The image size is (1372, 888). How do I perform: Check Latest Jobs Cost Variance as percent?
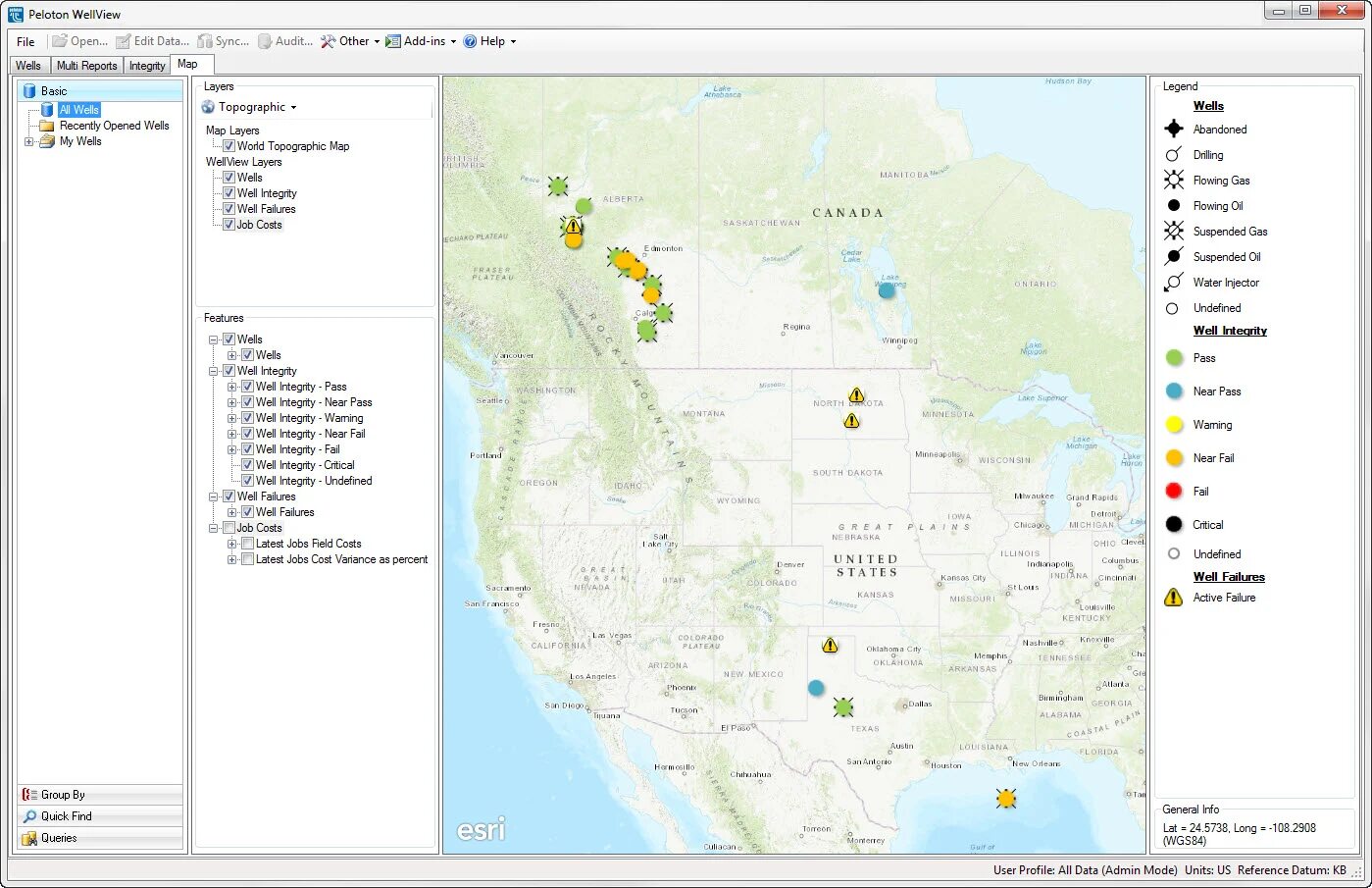pyautogui.click(x=247, y=559)
